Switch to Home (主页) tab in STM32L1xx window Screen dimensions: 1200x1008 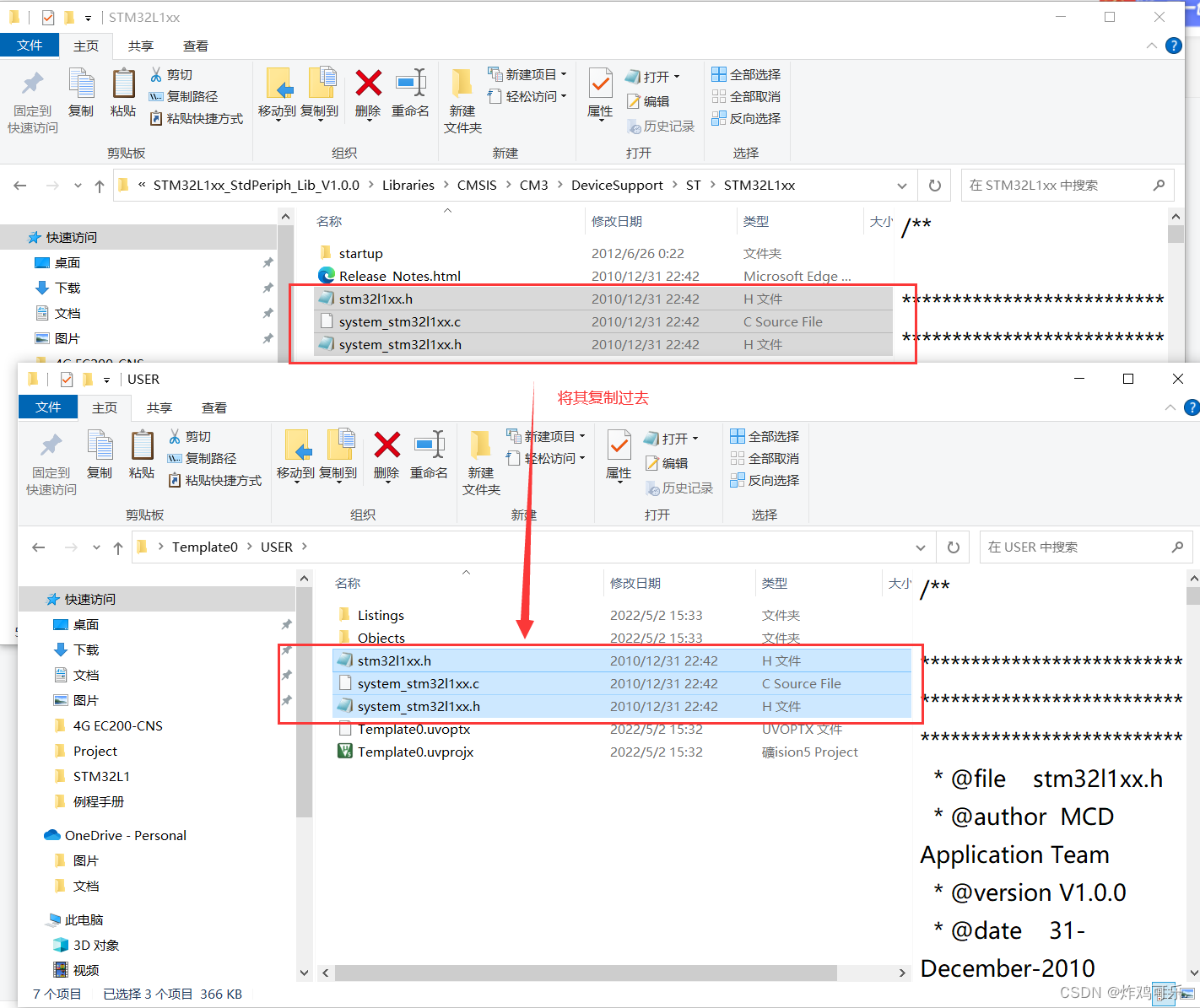(x=86, y=46)
